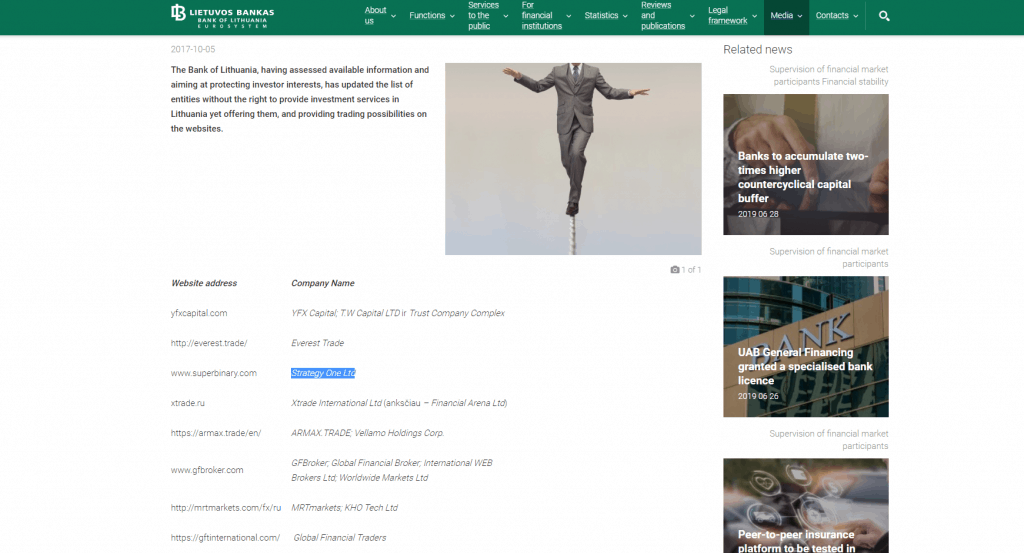Click the Lietuvos Bankas logo
This screenshot has height=553, width=1024.
[x=222, y=14]
